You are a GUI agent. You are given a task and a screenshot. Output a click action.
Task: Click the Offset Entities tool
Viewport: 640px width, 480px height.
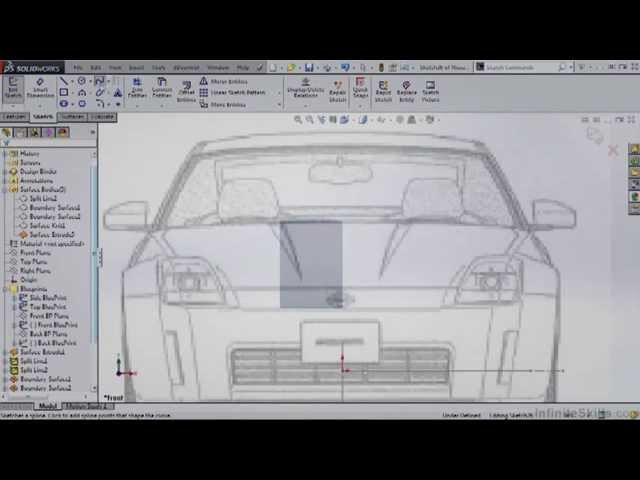[187, 92]
